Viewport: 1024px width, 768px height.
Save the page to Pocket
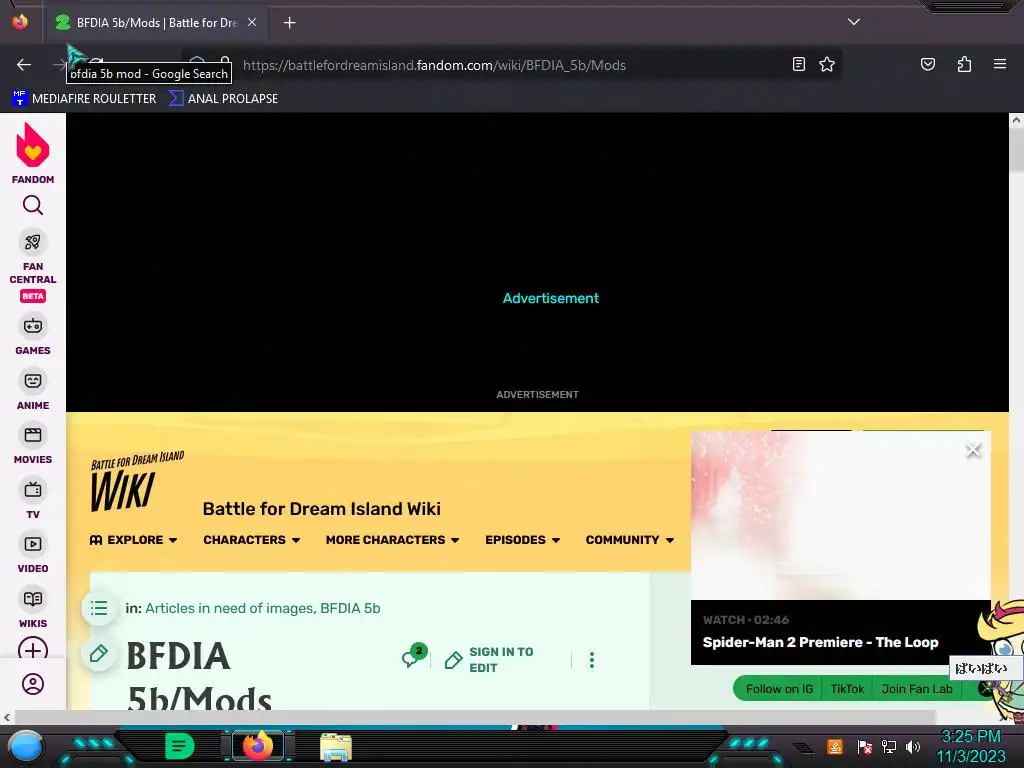927,64
